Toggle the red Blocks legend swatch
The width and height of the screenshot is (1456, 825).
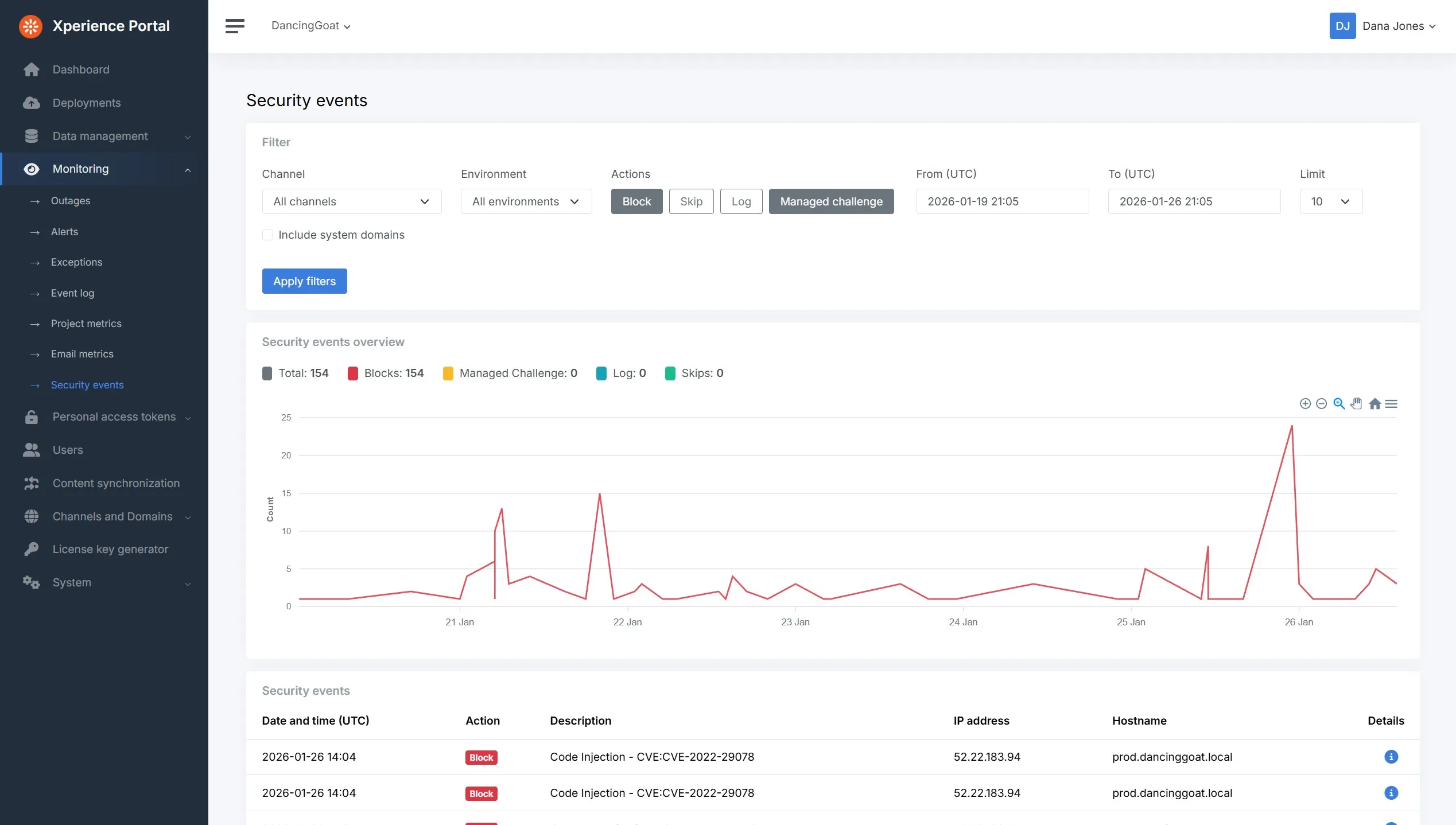click(x=353, y=373)
